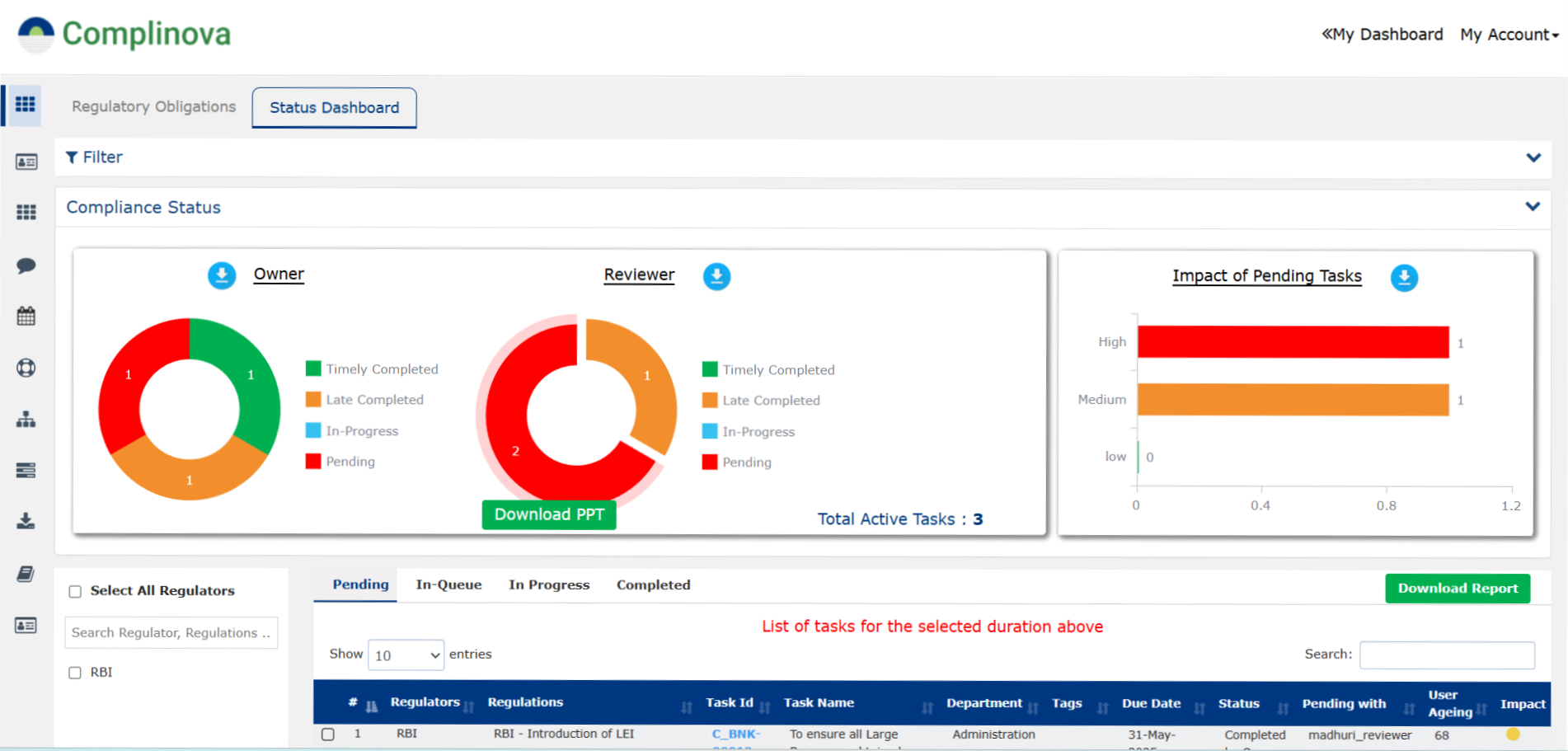Open the calendar sidebar icon
The image size is (1568, 751).
coord(26,316)
